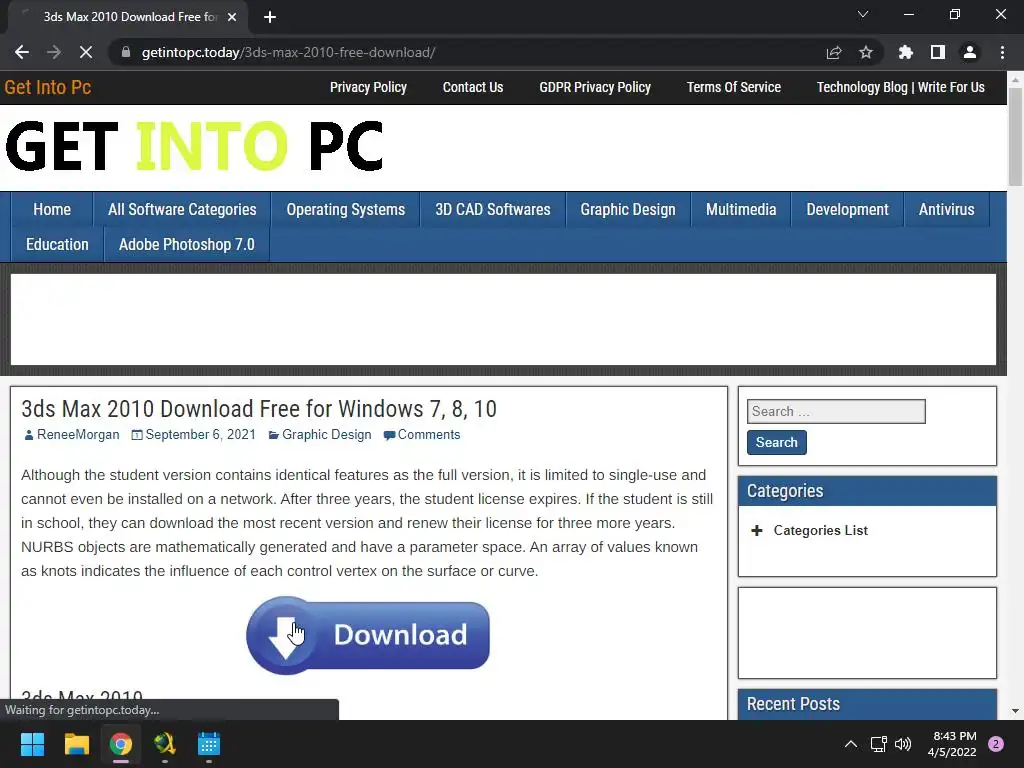The image size is (1024, 768).
Task: Click the page vertical scrollbar thumb
Action: [x=1015, y=136]
